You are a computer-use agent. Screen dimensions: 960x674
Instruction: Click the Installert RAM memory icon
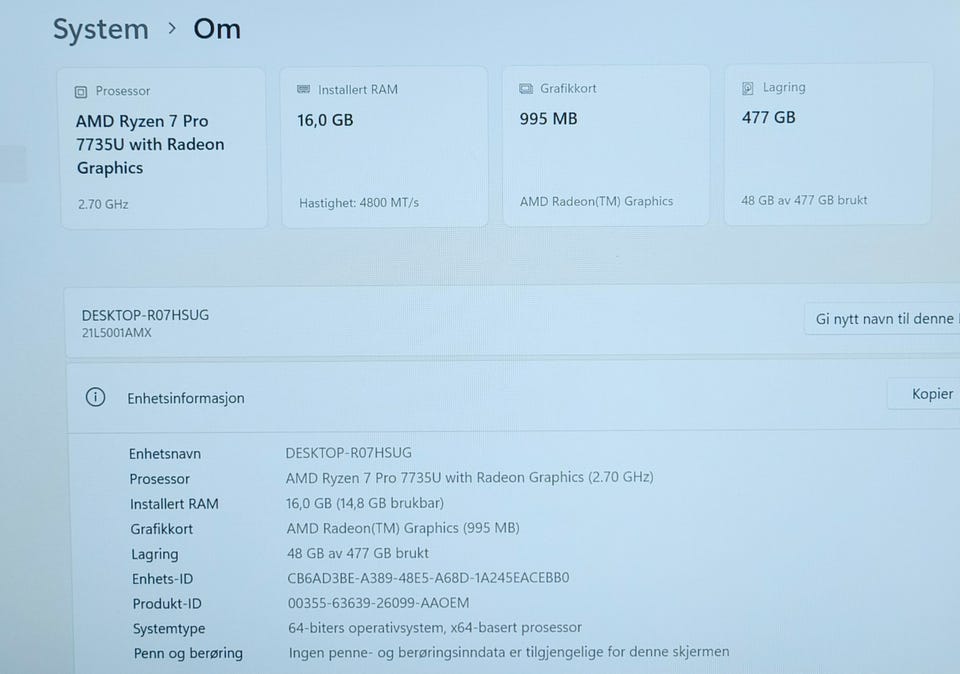[304, 89]
